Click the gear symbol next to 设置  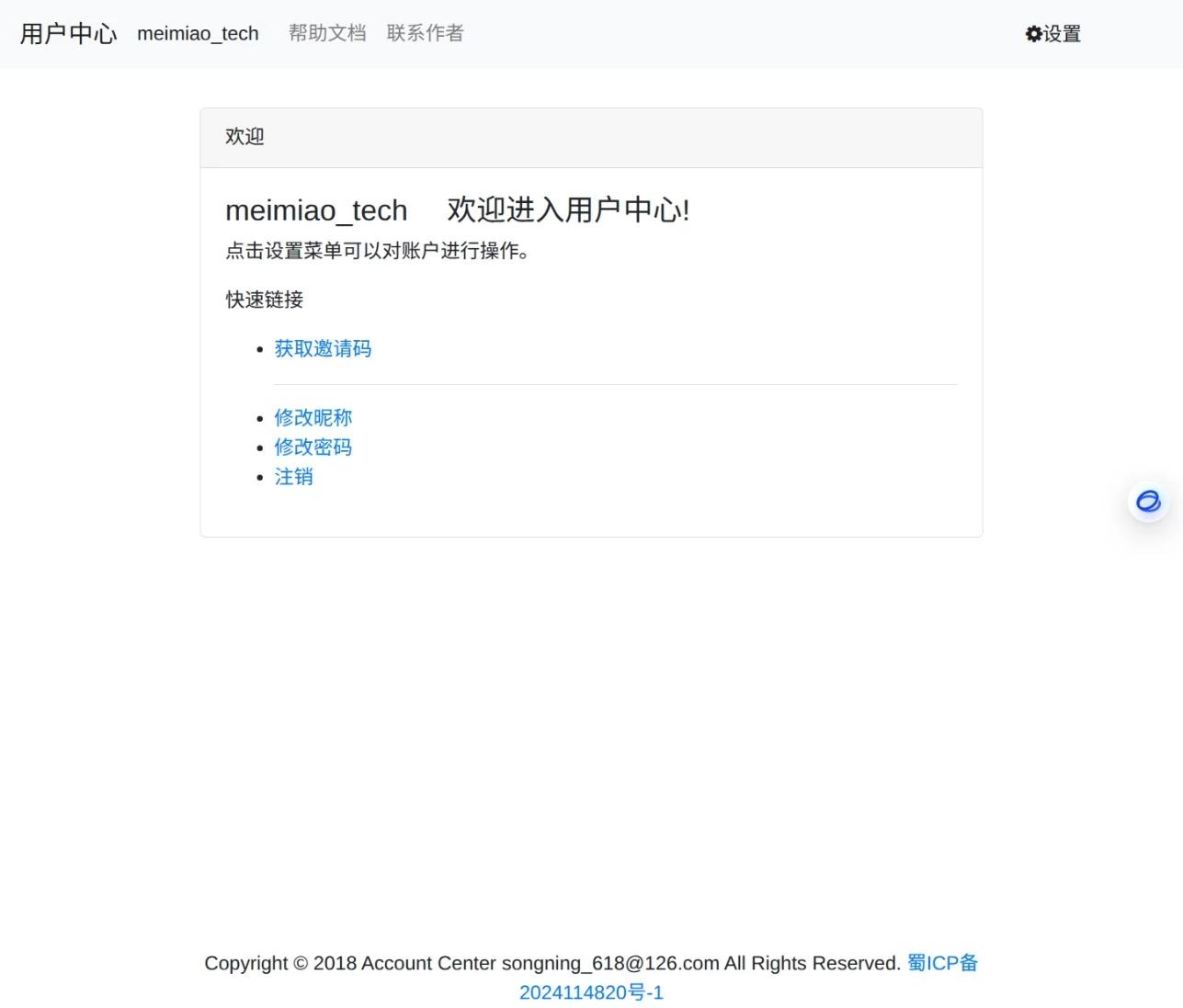pos(1032,34)
